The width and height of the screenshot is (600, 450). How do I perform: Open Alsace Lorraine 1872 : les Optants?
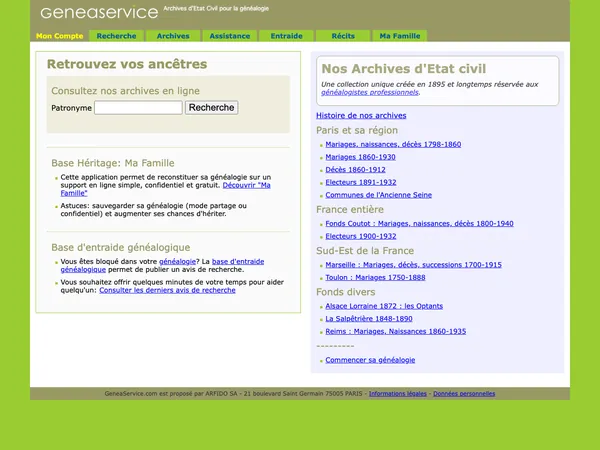click(384, 306)
